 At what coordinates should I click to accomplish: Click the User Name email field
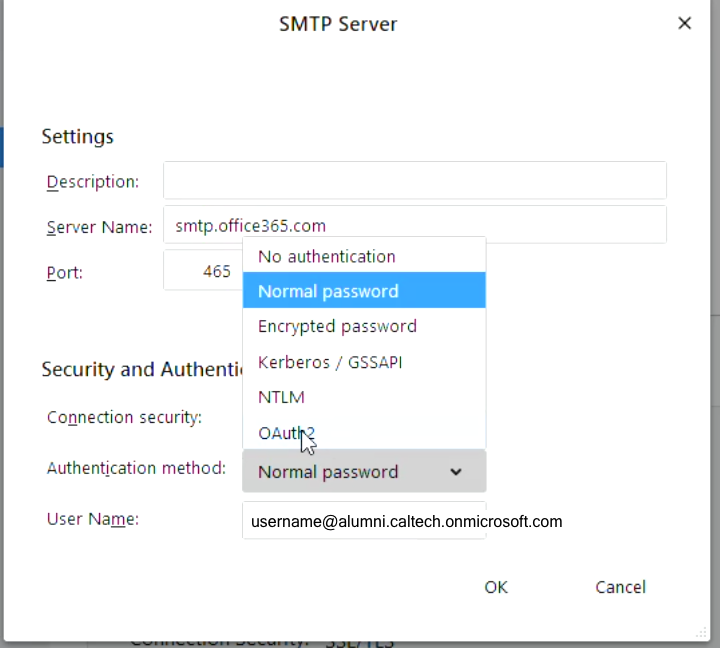coord(364,521)
